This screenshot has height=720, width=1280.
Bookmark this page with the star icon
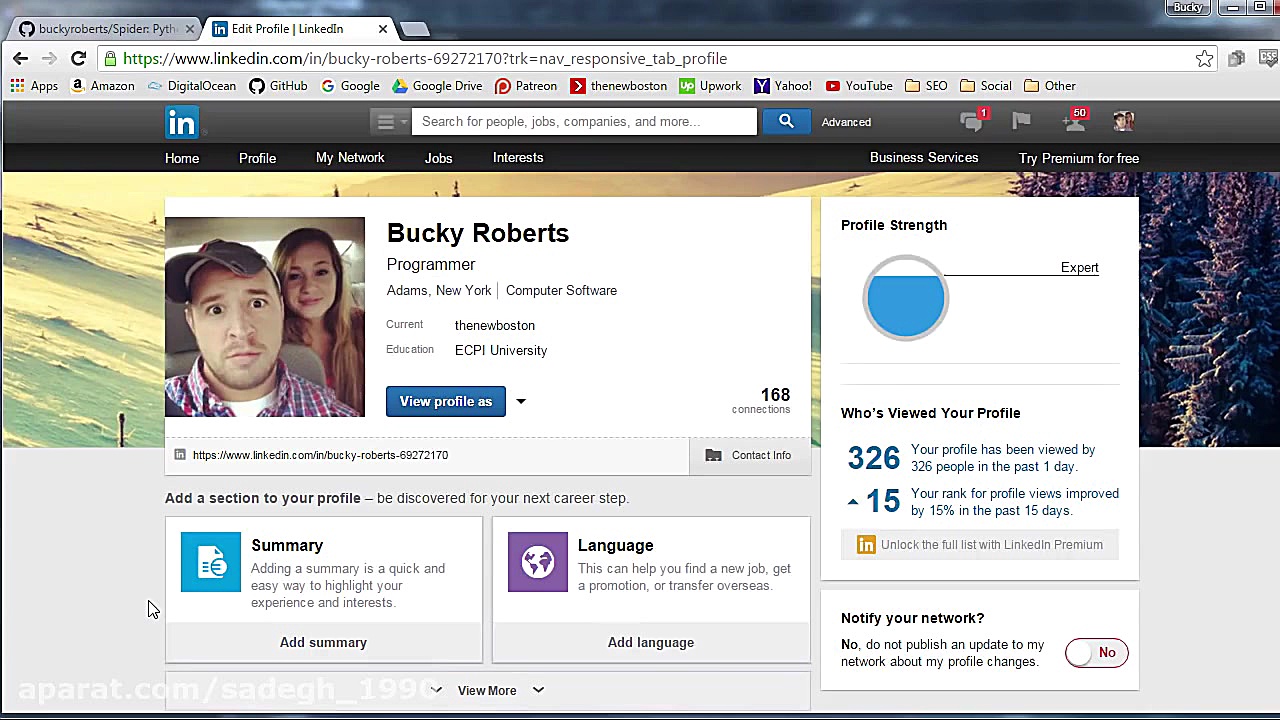pyautogui.click(x=1205, y=58)
